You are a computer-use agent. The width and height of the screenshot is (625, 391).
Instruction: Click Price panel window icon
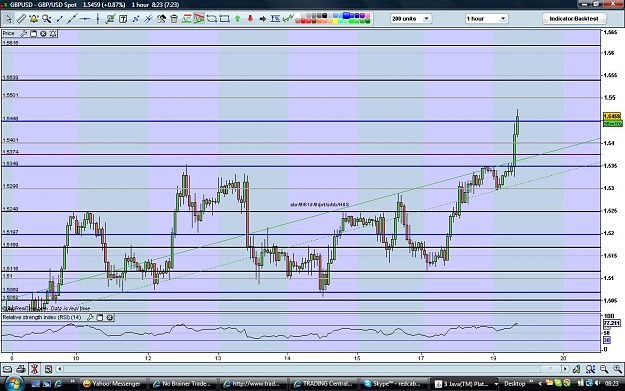click(33, 33)
